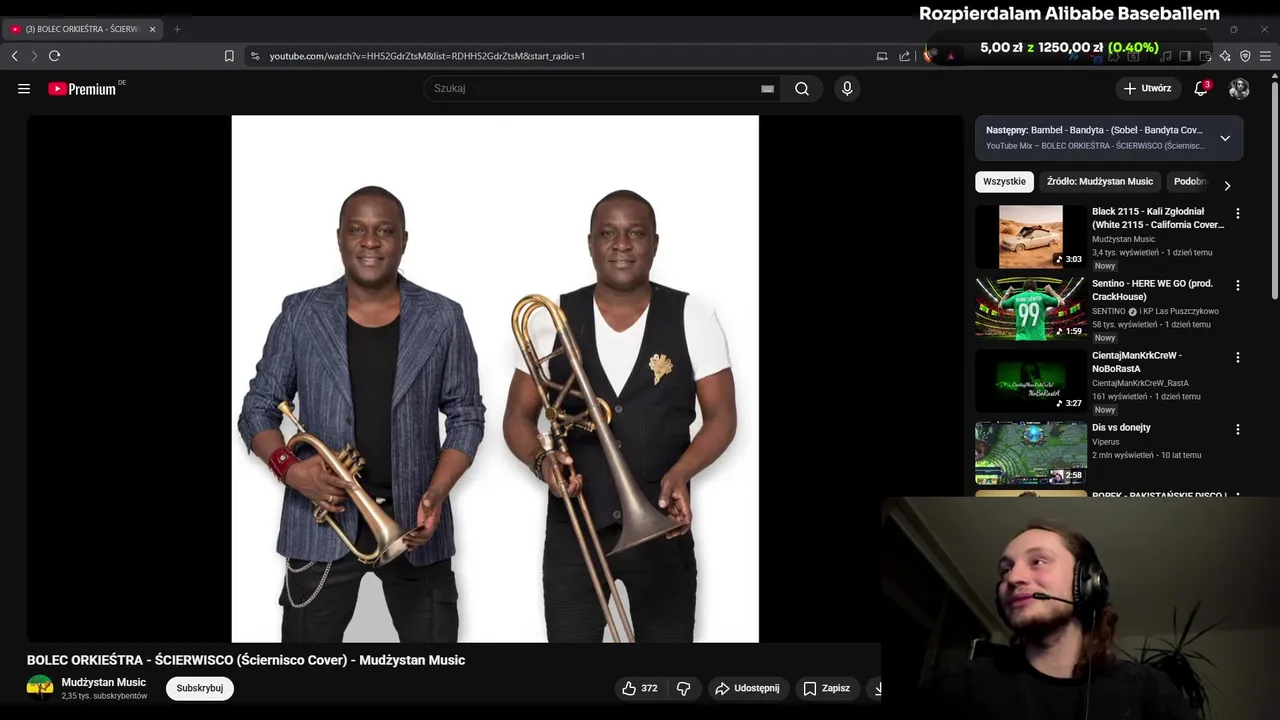Open 'Sentino - HERE WE GO' title link

click(x=1152, y=290)
